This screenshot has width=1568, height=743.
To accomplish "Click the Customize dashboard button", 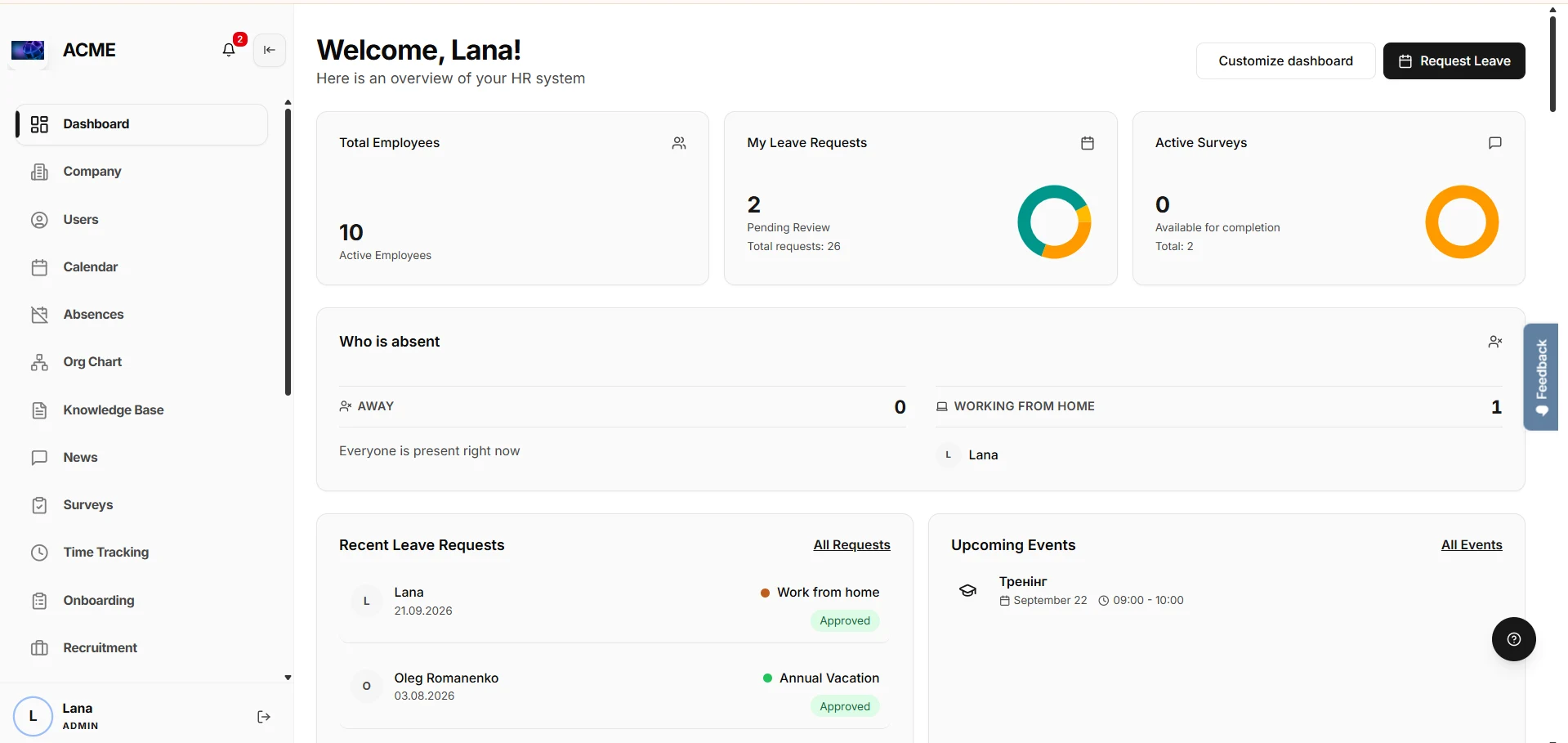I will tap(1285, 61).
